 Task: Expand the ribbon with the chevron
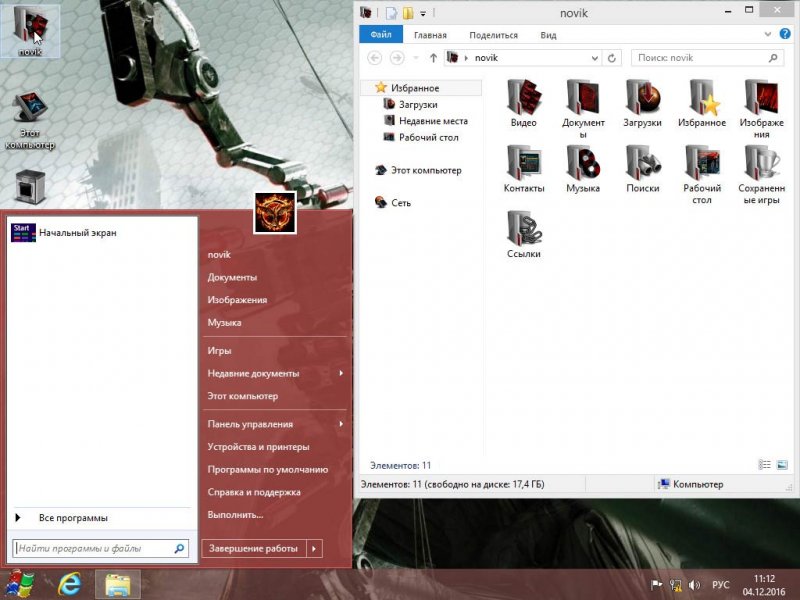coord(767,35)
